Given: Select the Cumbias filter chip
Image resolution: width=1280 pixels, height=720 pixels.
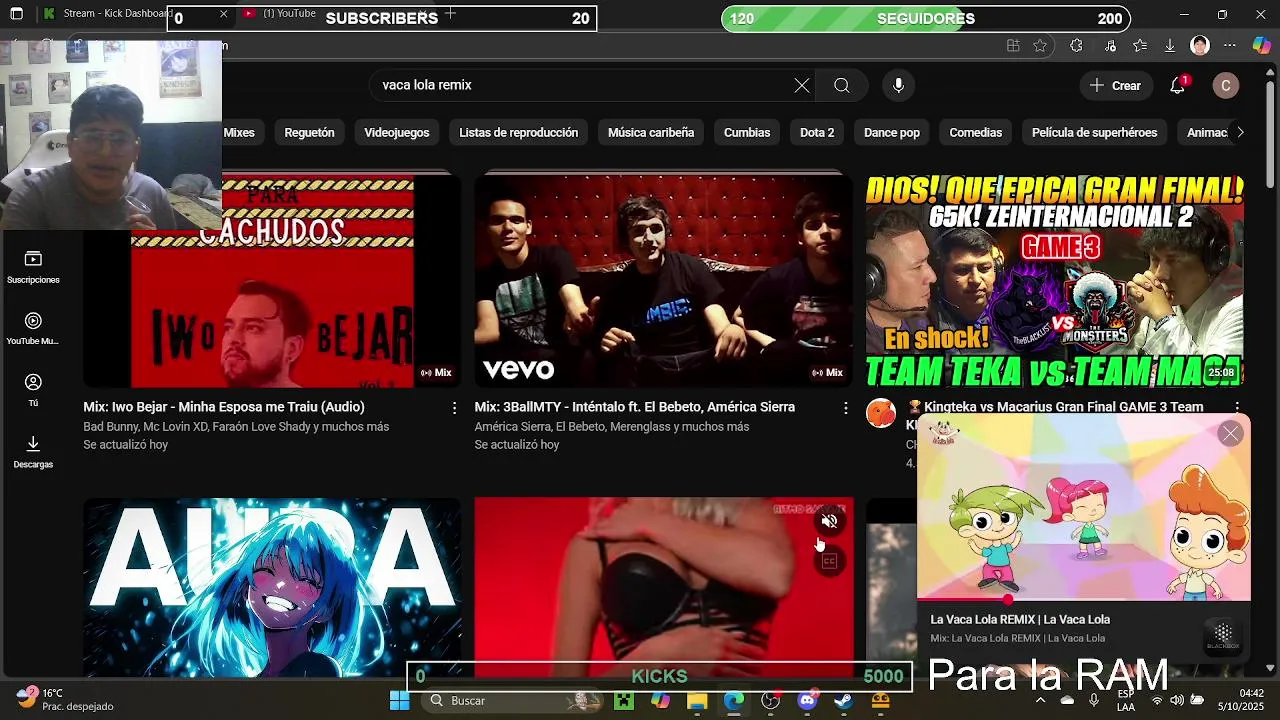Looking at the screenshot, I should coord(747,132).
